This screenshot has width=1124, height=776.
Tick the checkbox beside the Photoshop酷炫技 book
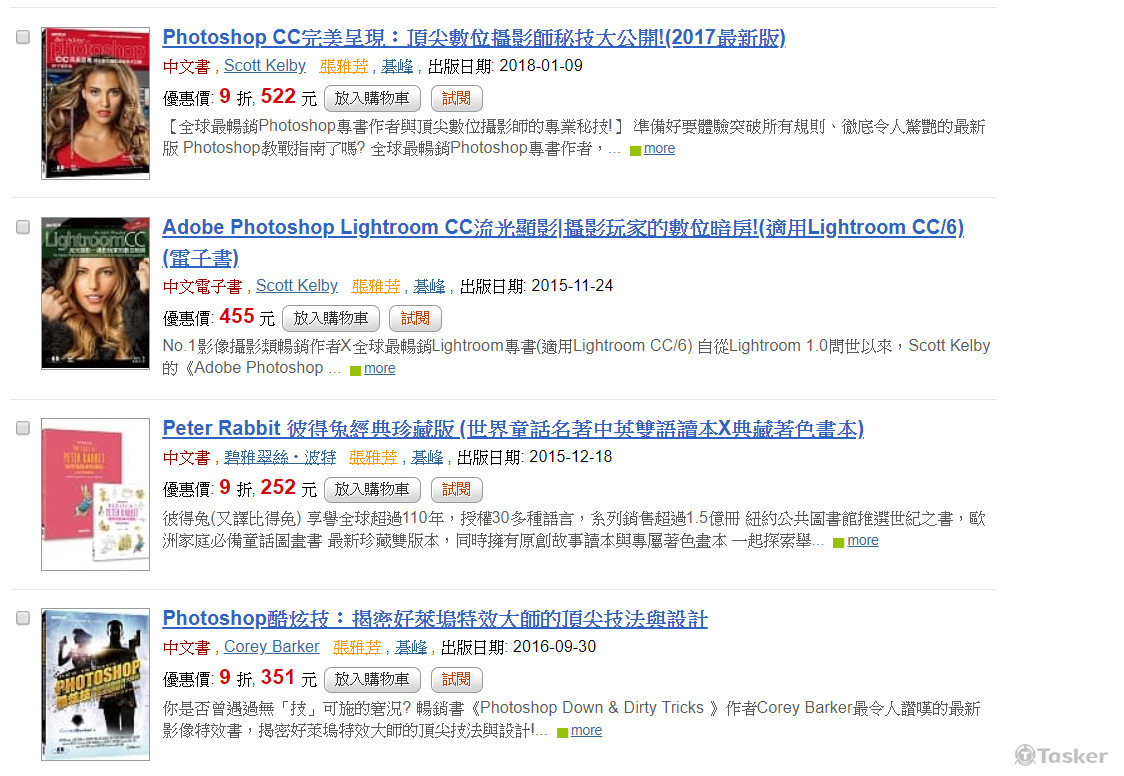pos(23,618)
